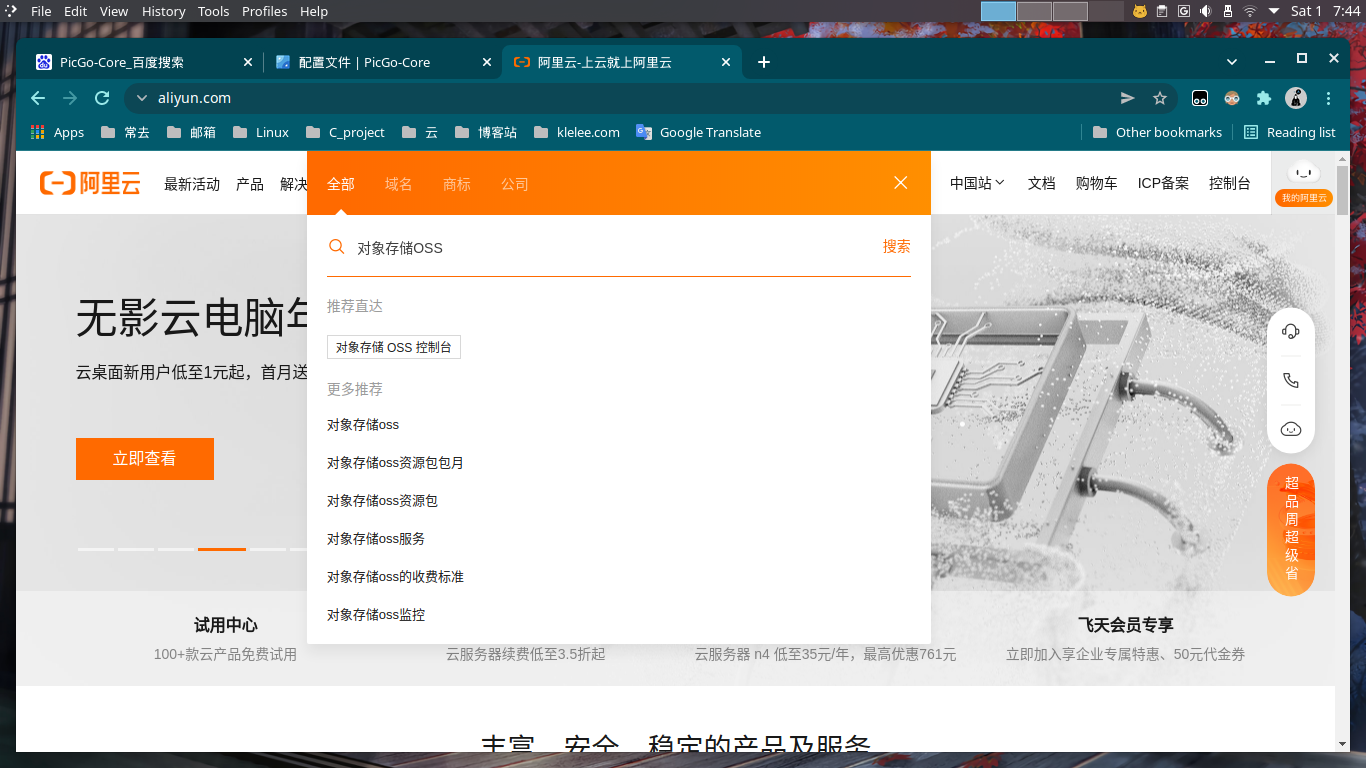Click the Aliyun logo
The width and height of the screenshot is (1366, 768).
click(x=90, y=183)
